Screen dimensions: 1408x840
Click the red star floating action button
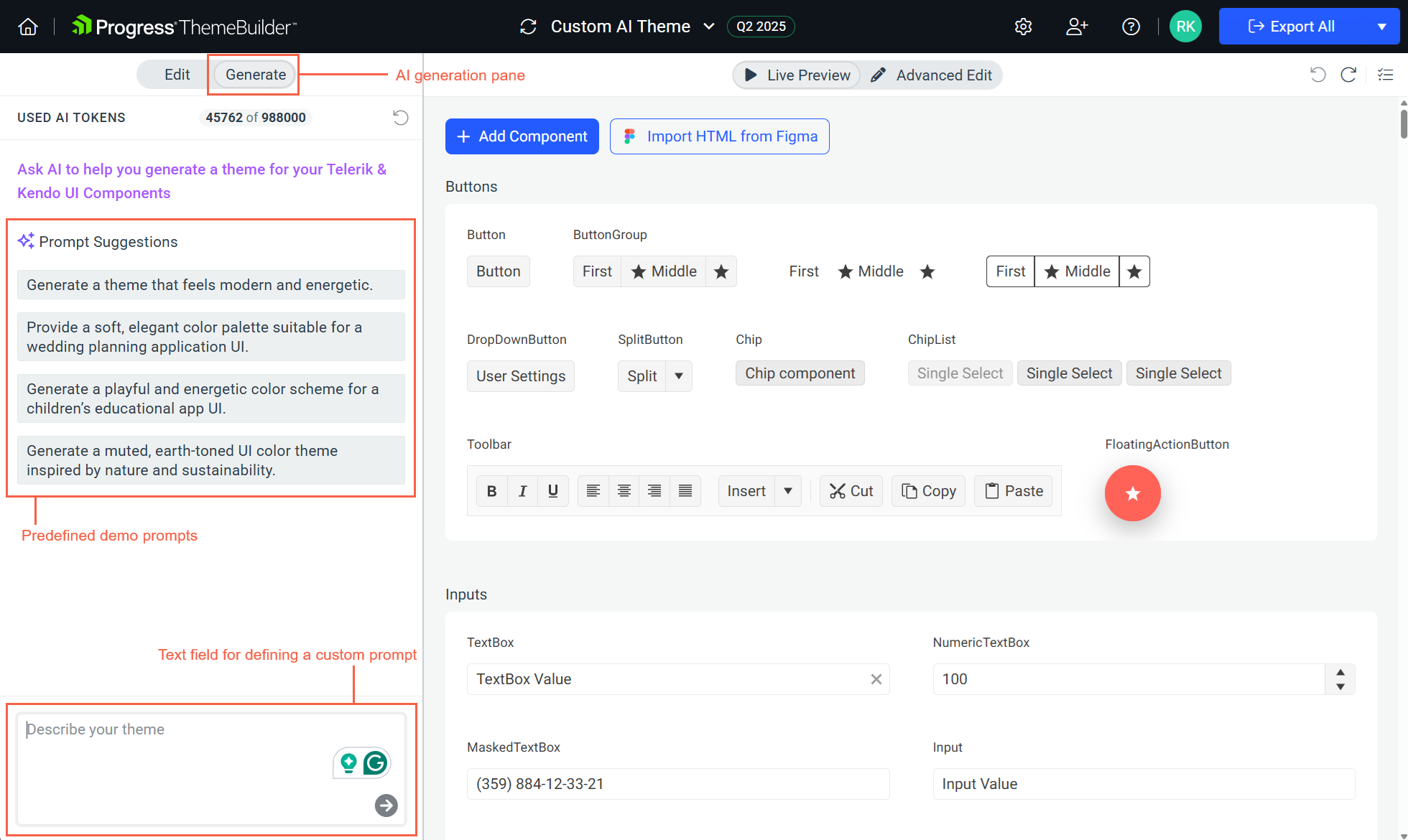(x=1132, y=493)
